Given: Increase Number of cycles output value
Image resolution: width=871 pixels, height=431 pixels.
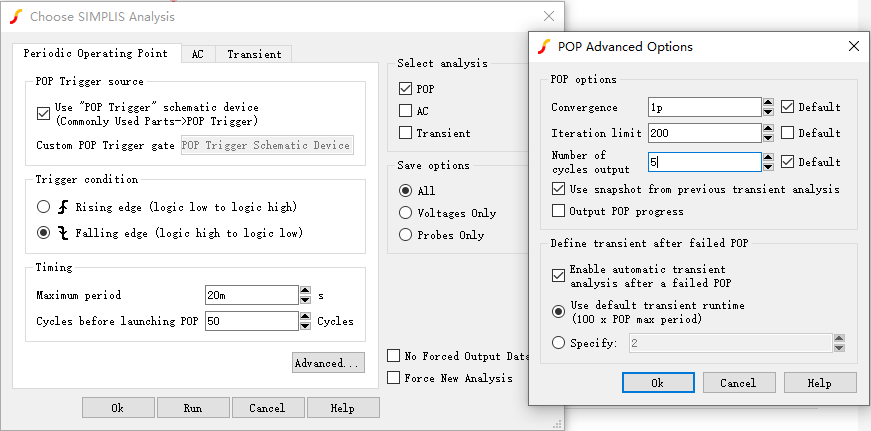Looking at the screenshot, I should point(768,157).
